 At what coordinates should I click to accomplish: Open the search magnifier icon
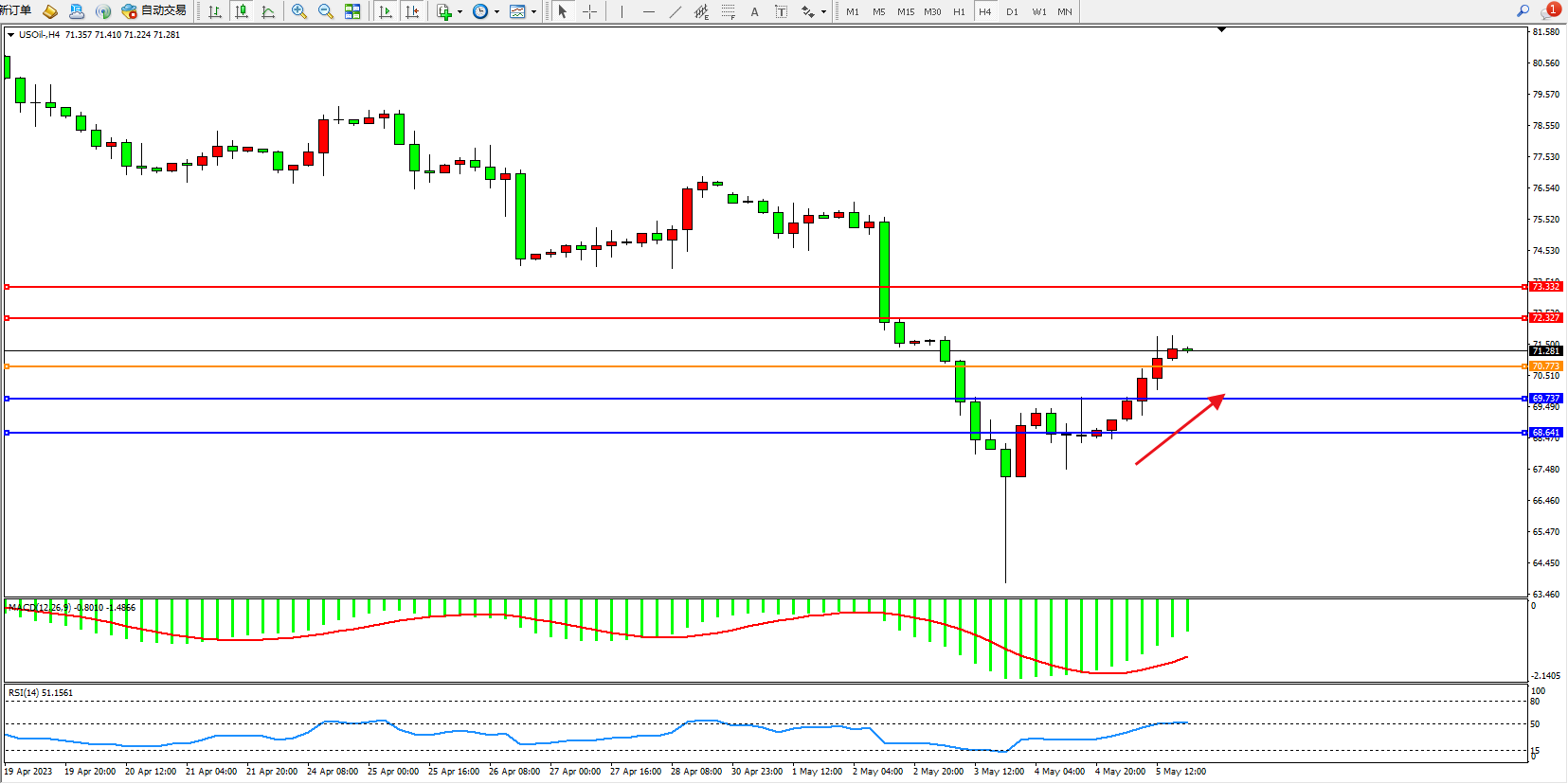[x=1523, y=10]
